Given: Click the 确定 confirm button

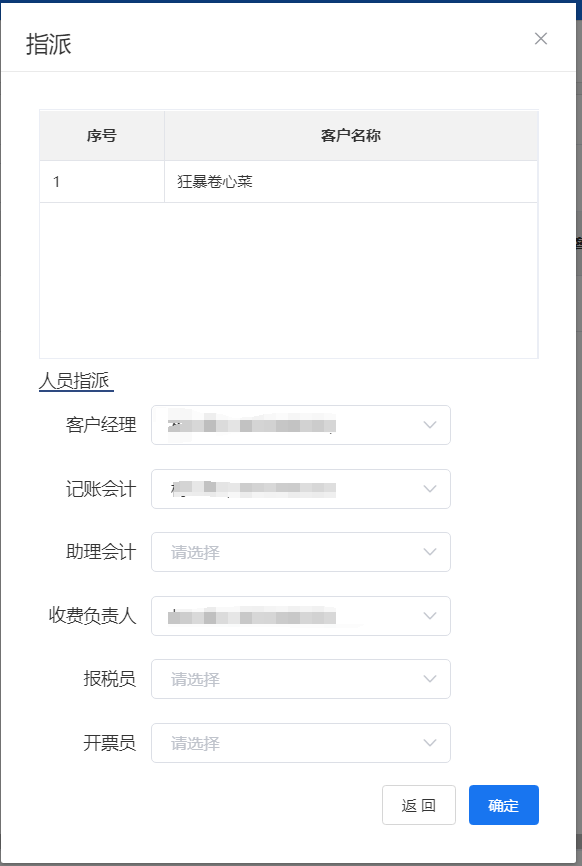Looking at the screenshot, I should click(x=504, y=805).
